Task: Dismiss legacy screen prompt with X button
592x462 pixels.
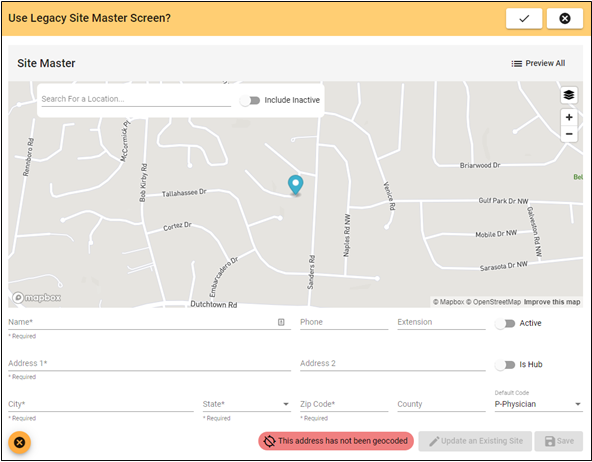Action: coord(564,18)
